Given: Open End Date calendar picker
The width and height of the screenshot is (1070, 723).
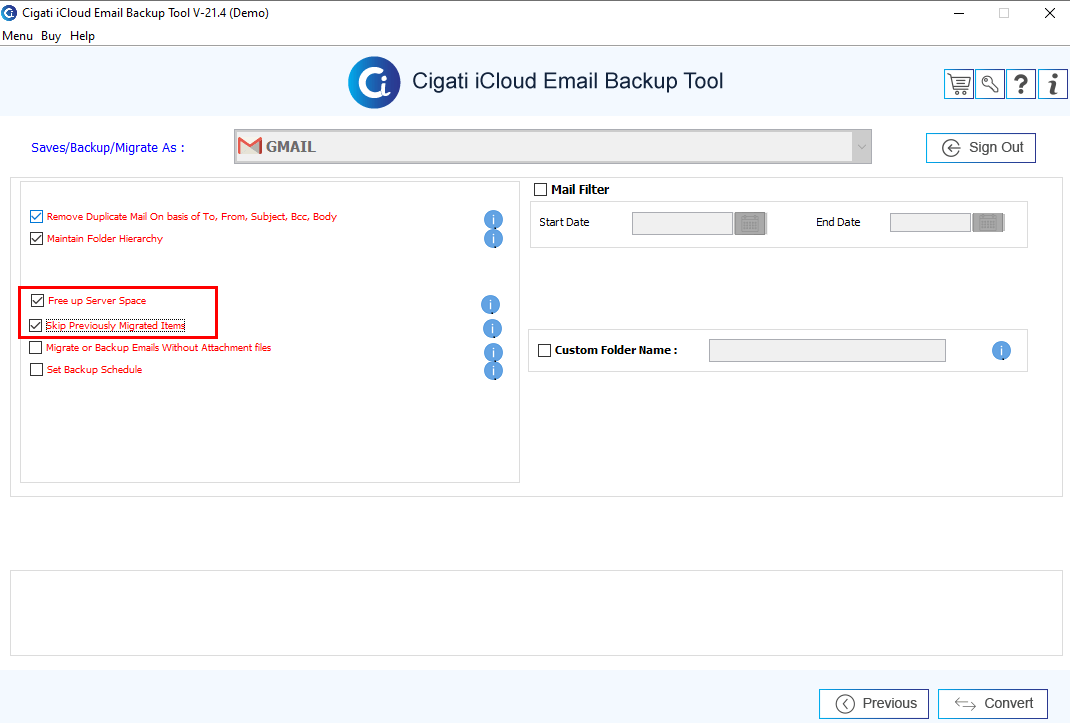Looking at the screenshot, I should 987,223.
